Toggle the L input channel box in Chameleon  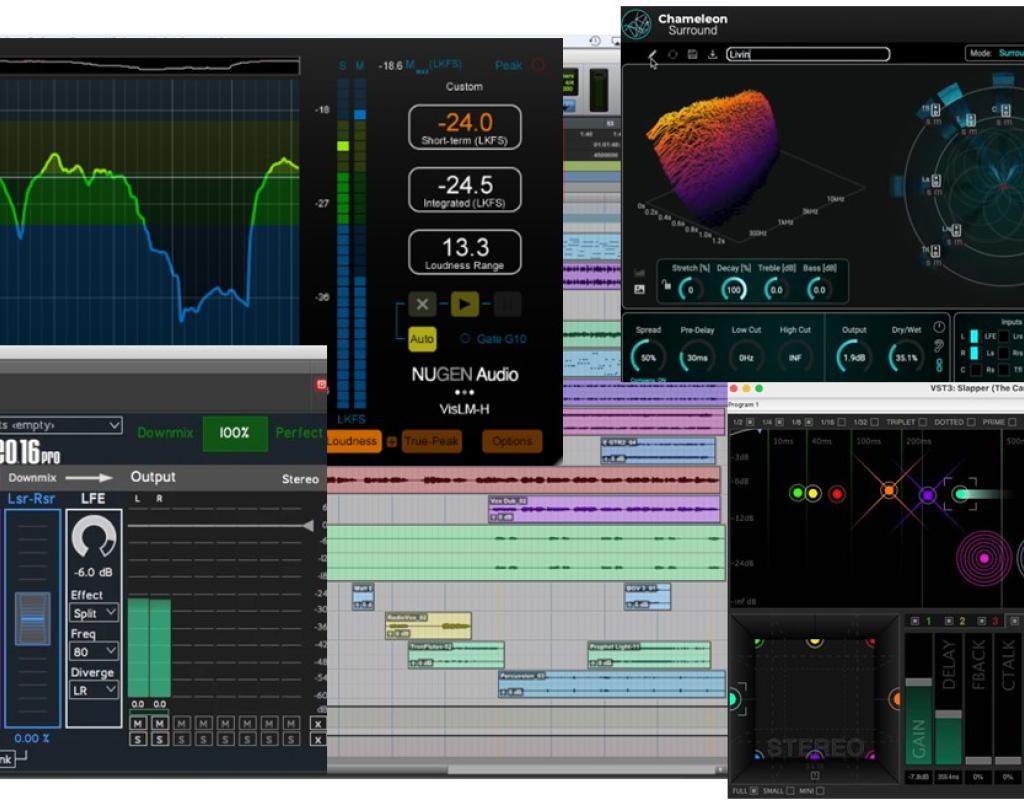coord(974,336)
